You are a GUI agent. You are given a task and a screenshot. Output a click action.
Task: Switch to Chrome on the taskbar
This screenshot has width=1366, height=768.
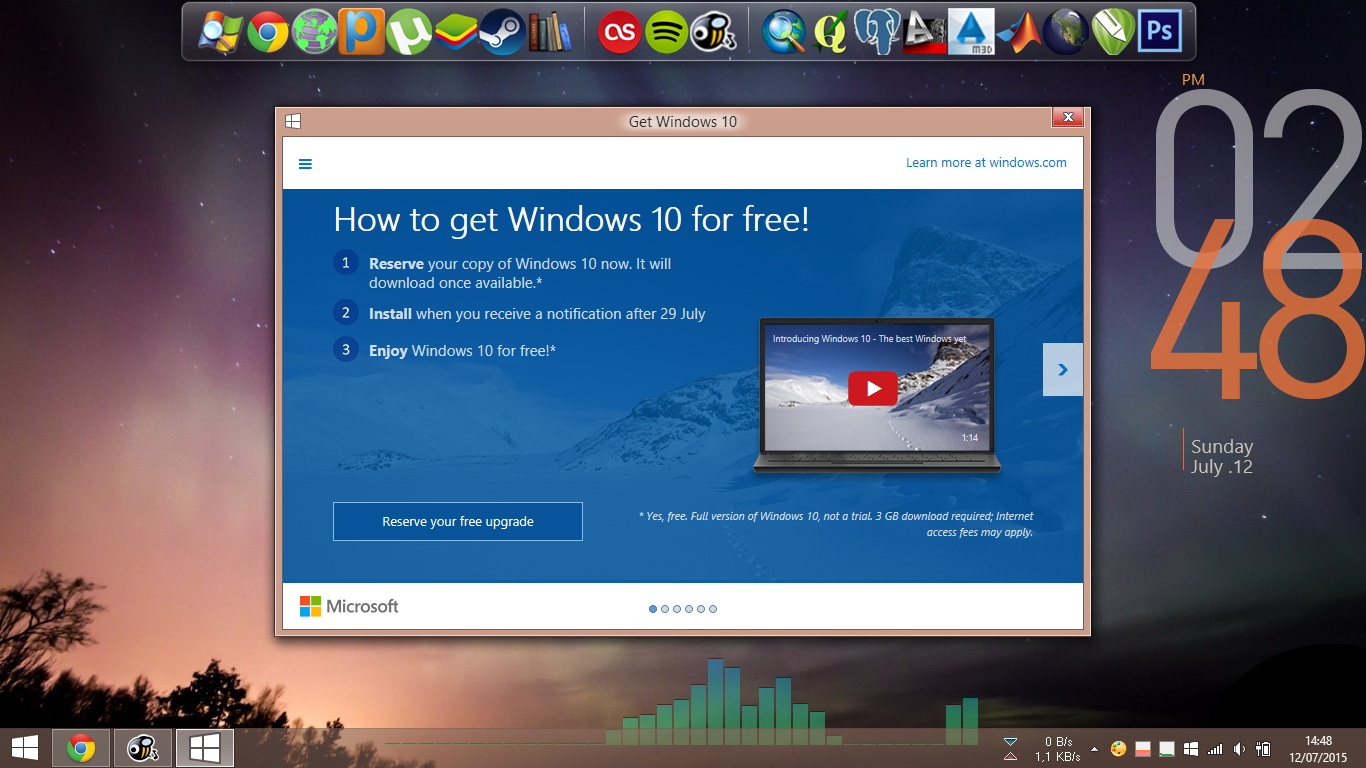pyautogui.click(x=81, y=748)
